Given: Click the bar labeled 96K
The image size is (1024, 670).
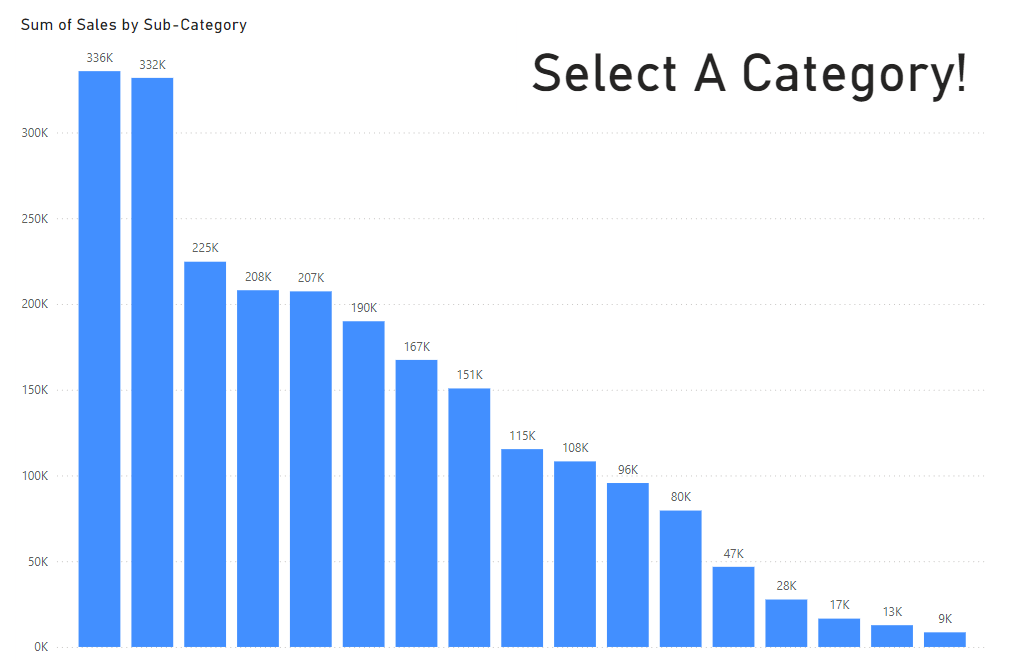Looking at the screenshot, I should pyautogui.click(x=628, y=564).
